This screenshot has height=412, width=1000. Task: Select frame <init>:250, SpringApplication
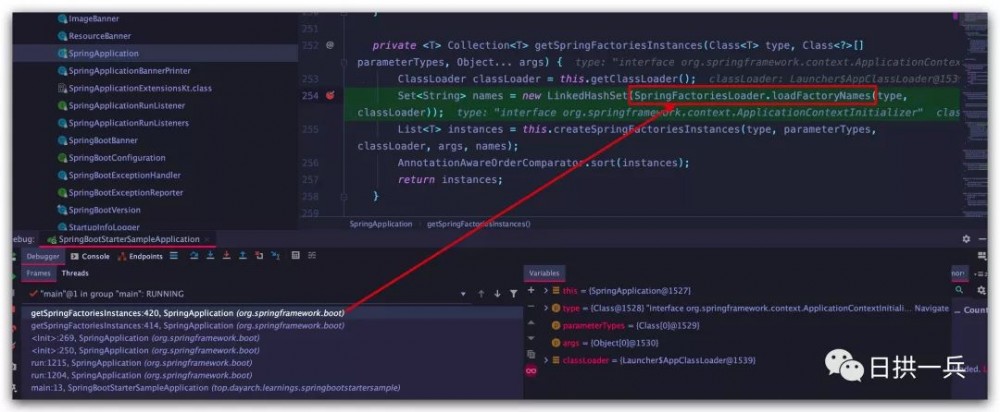pos(273,350)
